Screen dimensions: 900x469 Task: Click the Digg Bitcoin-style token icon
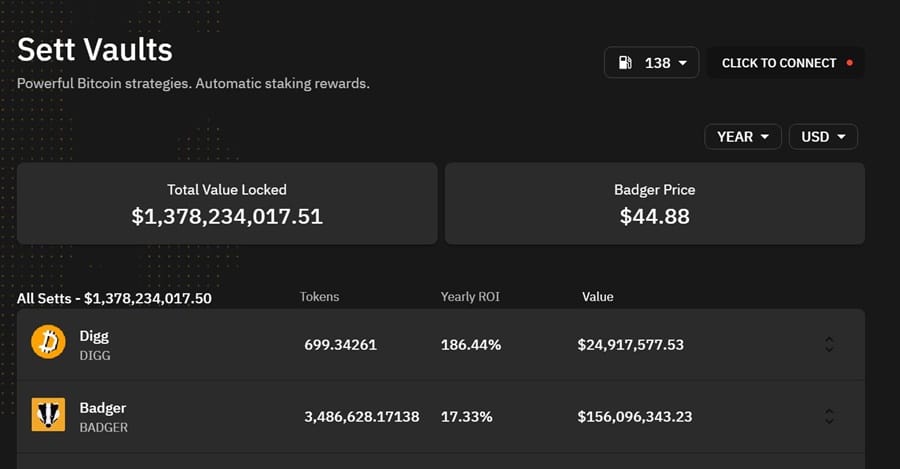click(x=48, y=344)
